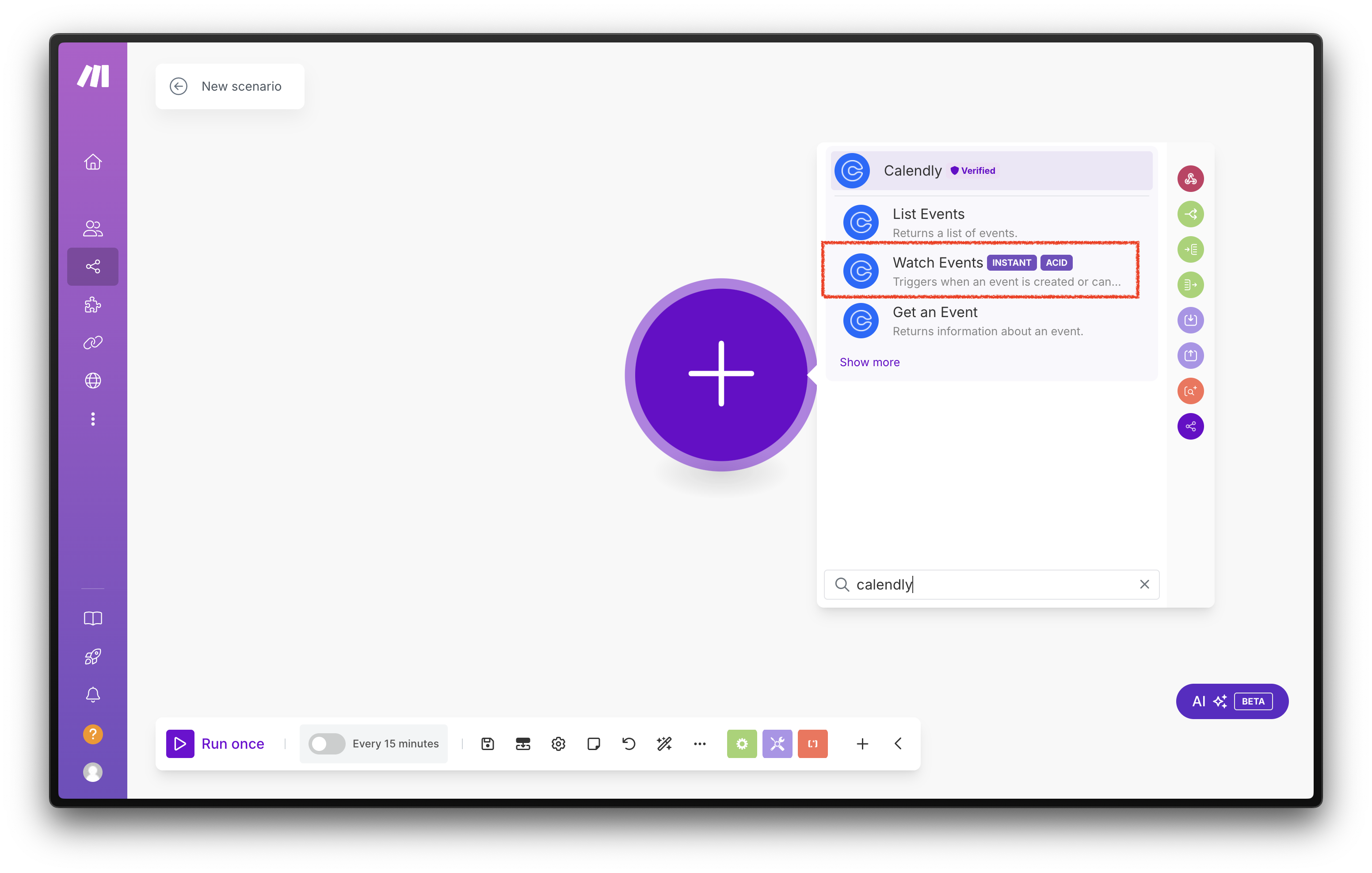Open notifications bell icon
Screen dimensions: 1372x873
(x=93, y=694)
